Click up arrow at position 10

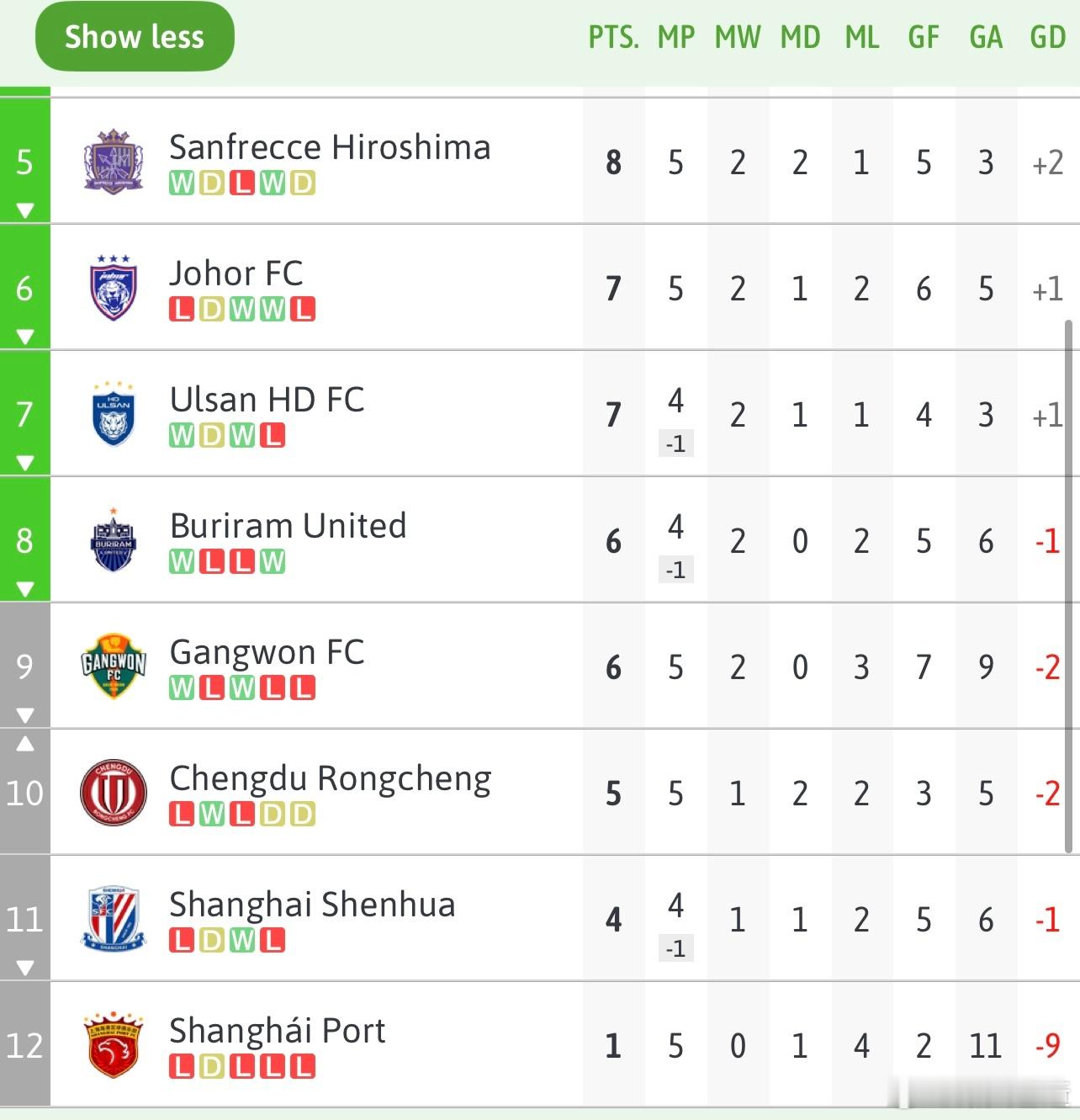point(25,744)
